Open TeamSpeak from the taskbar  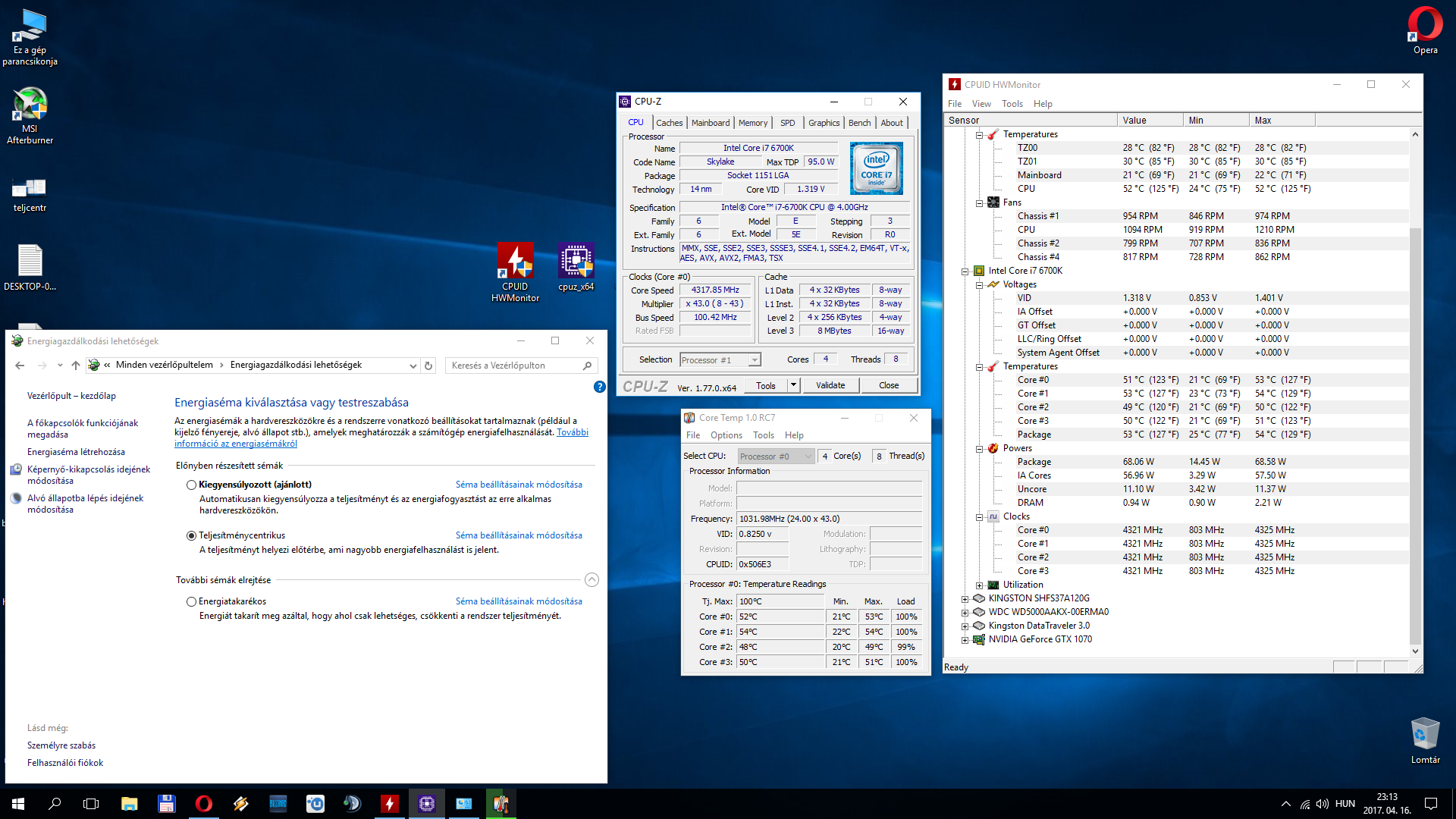click(352, 803)
